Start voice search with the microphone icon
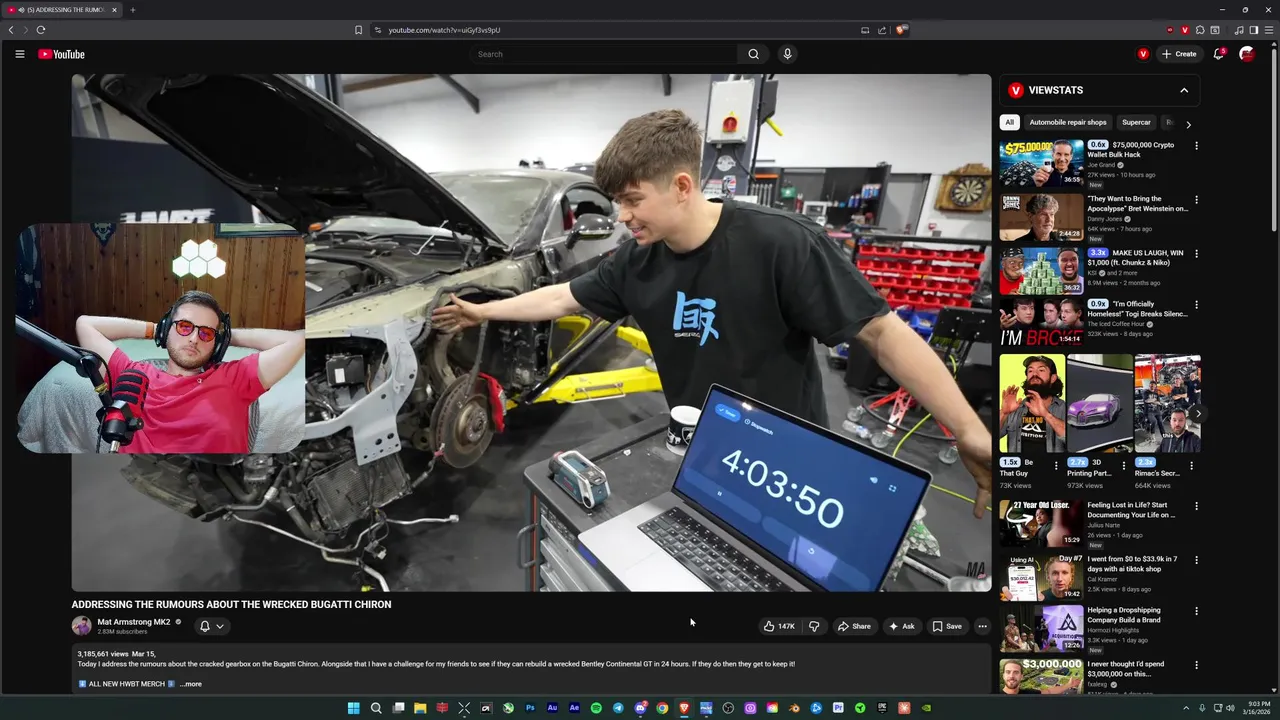Screen dimensions: 1280x720 pyautogui.click(x=787, y=54)
